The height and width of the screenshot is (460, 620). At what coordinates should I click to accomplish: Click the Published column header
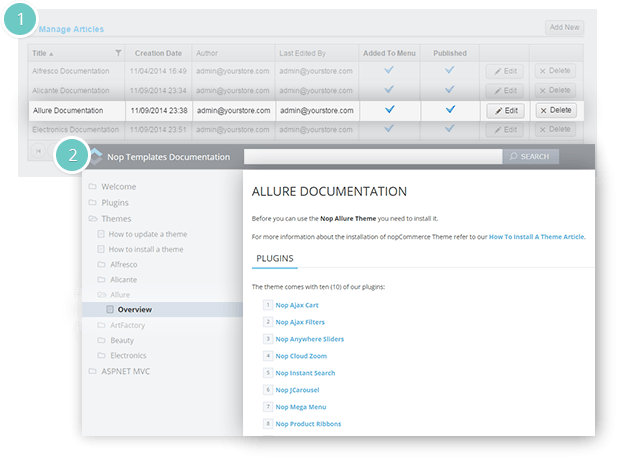(x=450, y=53)
